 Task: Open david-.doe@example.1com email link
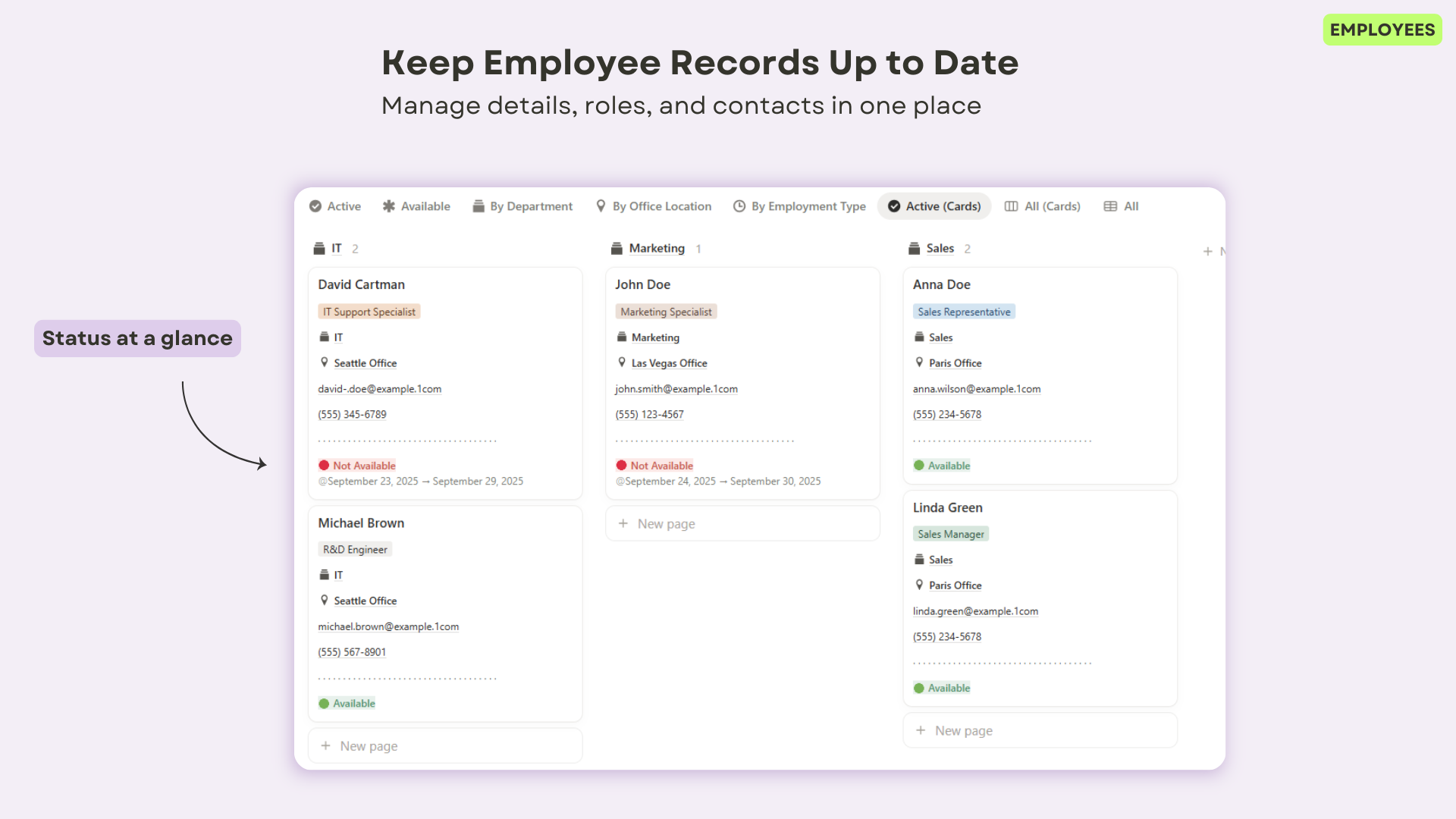pyautogui.click(x=379, y=389)
